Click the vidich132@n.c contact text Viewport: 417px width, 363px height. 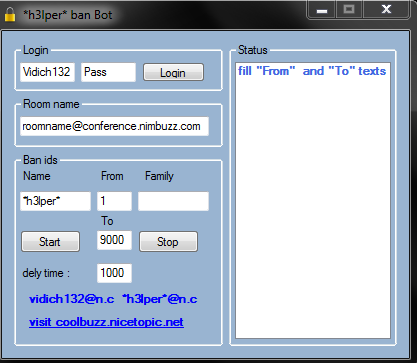tap(72, 299)
